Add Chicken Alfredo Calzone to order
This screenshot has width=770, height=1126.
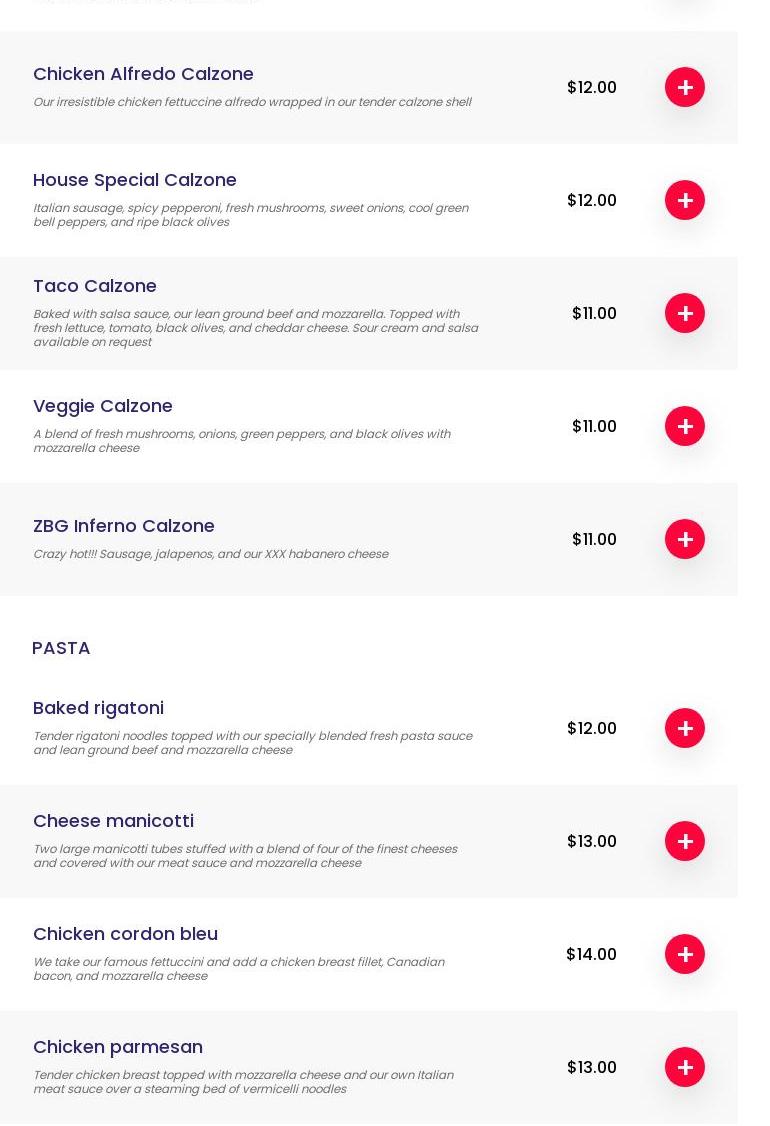(685, 87)
